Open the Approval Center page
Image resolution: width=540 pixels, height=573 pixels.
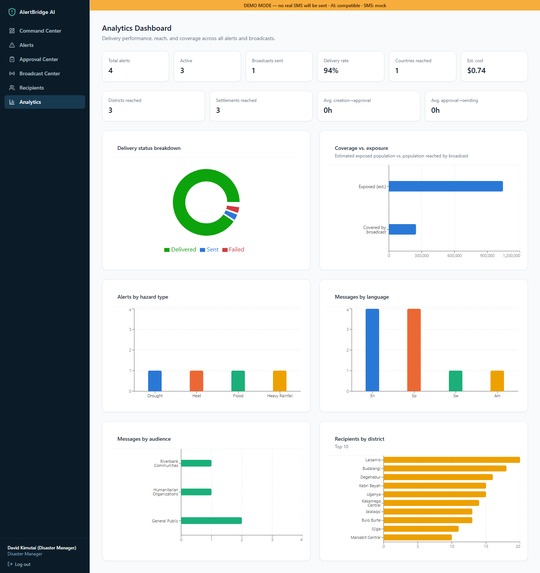[x=45, y=59]
